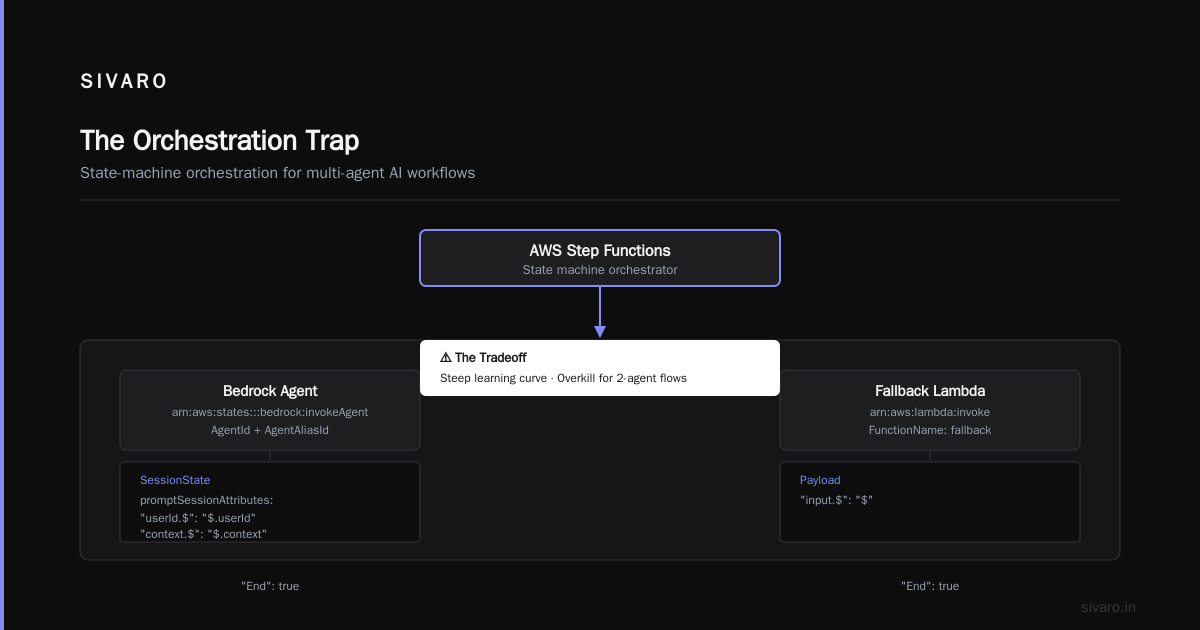Click '"End": true' under Bedrock Agent
The height and width of the screenshot is (630, 1200).
point(270,586)
